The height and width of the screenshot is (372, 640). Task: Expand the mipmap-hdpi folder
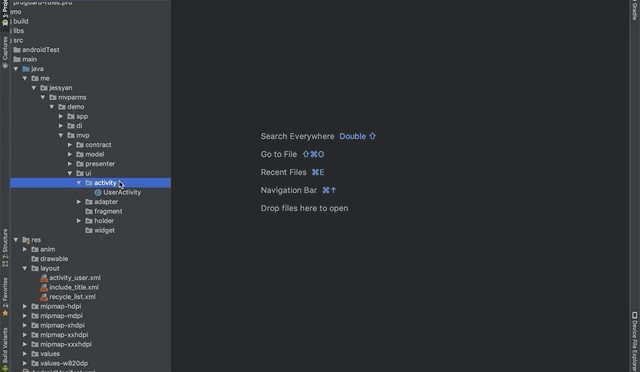[25, 306]
